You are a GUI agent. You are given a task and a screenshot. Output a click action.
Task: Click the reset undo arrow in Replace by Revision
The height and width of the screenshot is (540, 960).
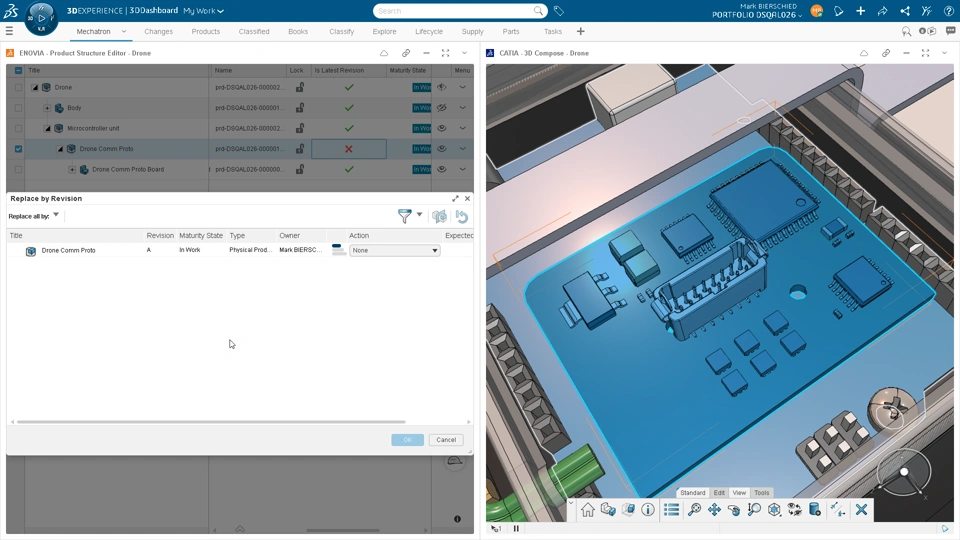462,216
